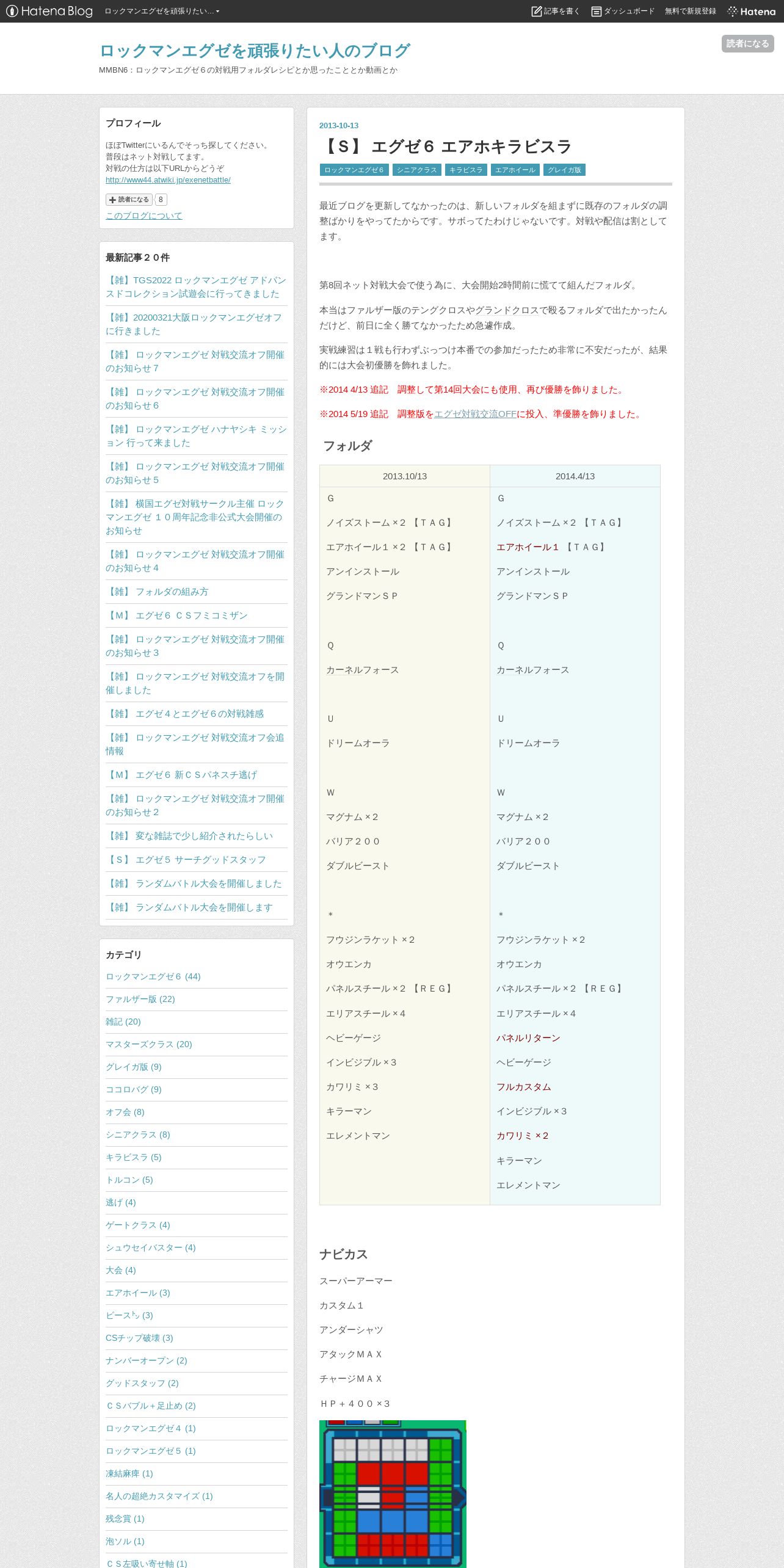Select category 雑記 (20)

(123, 1022)
